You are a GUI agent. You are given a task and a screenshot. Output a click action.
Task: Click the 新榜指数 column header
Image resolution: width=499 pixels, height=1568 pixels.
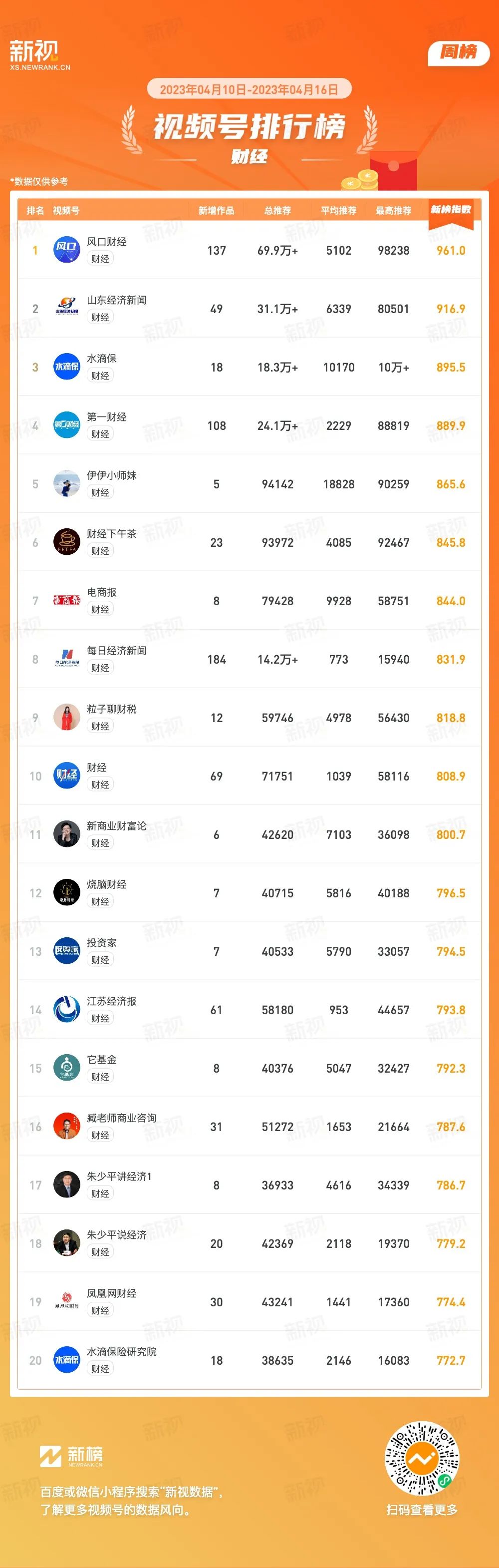[x=451, y=210]
